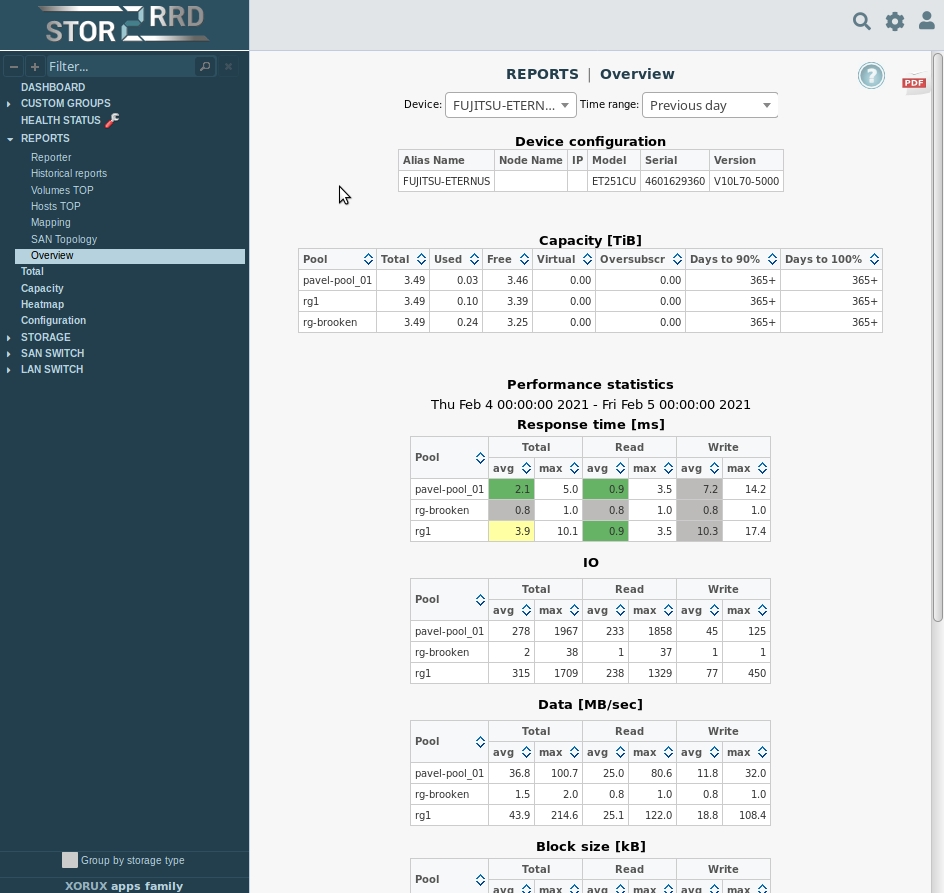Open the search magnifier in the top bar
Image resolution: width=944 pixels, height=893 pixels.
pos(861,21)
